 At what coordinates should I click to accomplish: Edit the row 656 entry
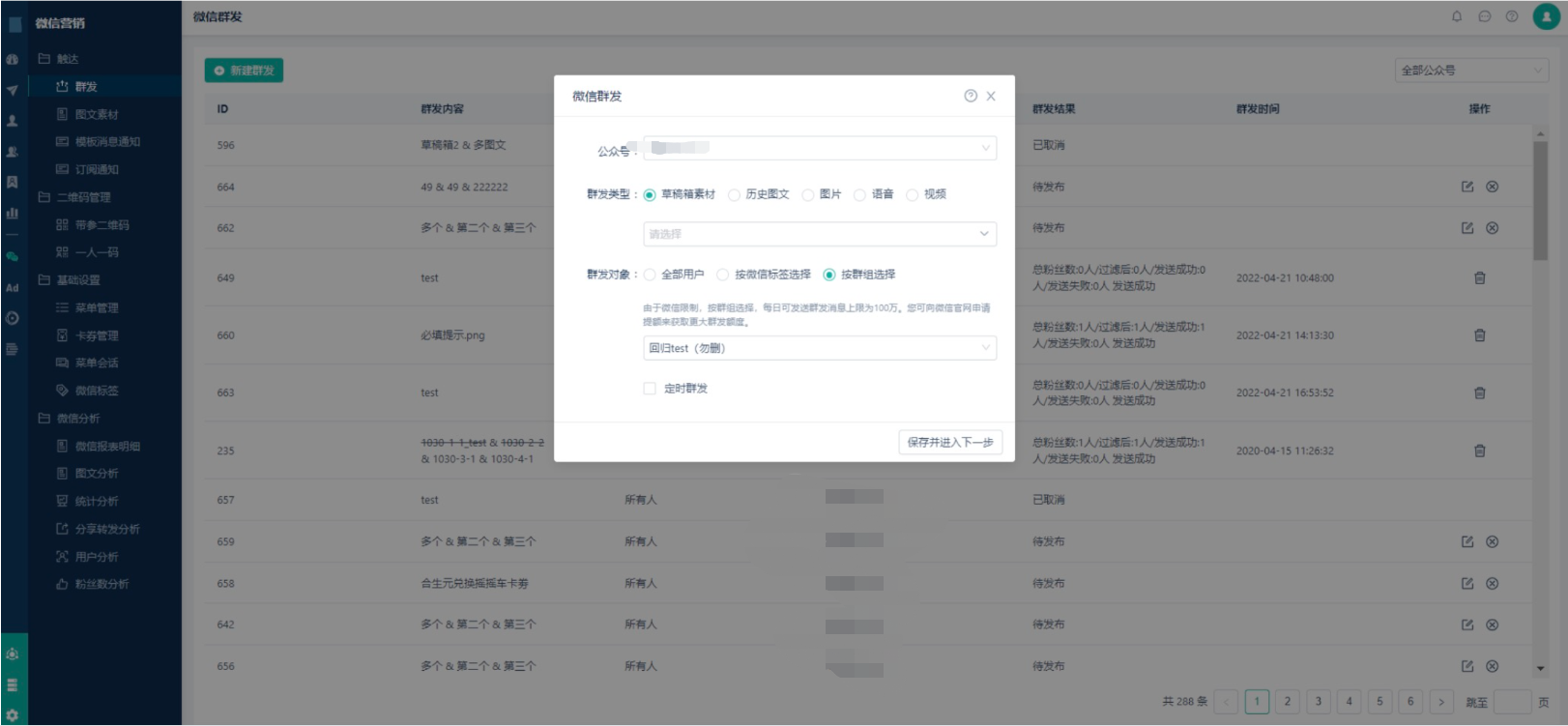click(x=1467, y=666)
